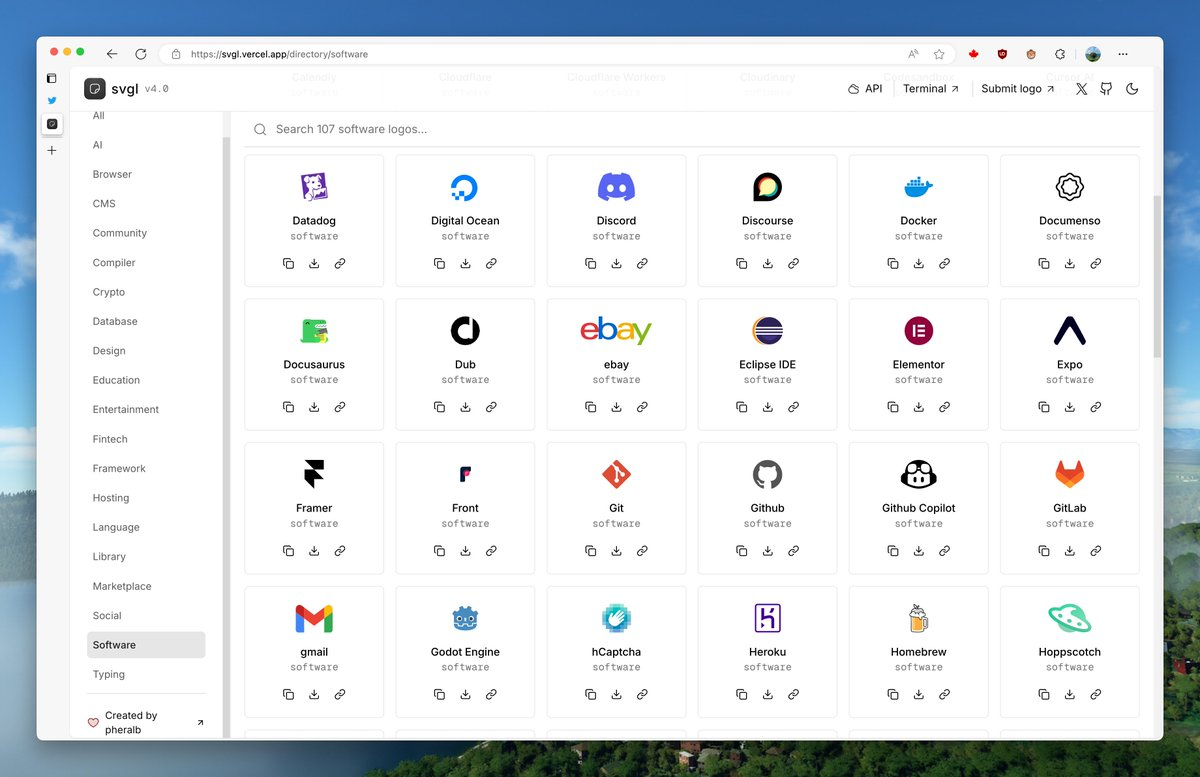The height and width of the screenshot is (777, 1200).
Task: Open the Expo website link icon
Action: [x=1096, y=407]
